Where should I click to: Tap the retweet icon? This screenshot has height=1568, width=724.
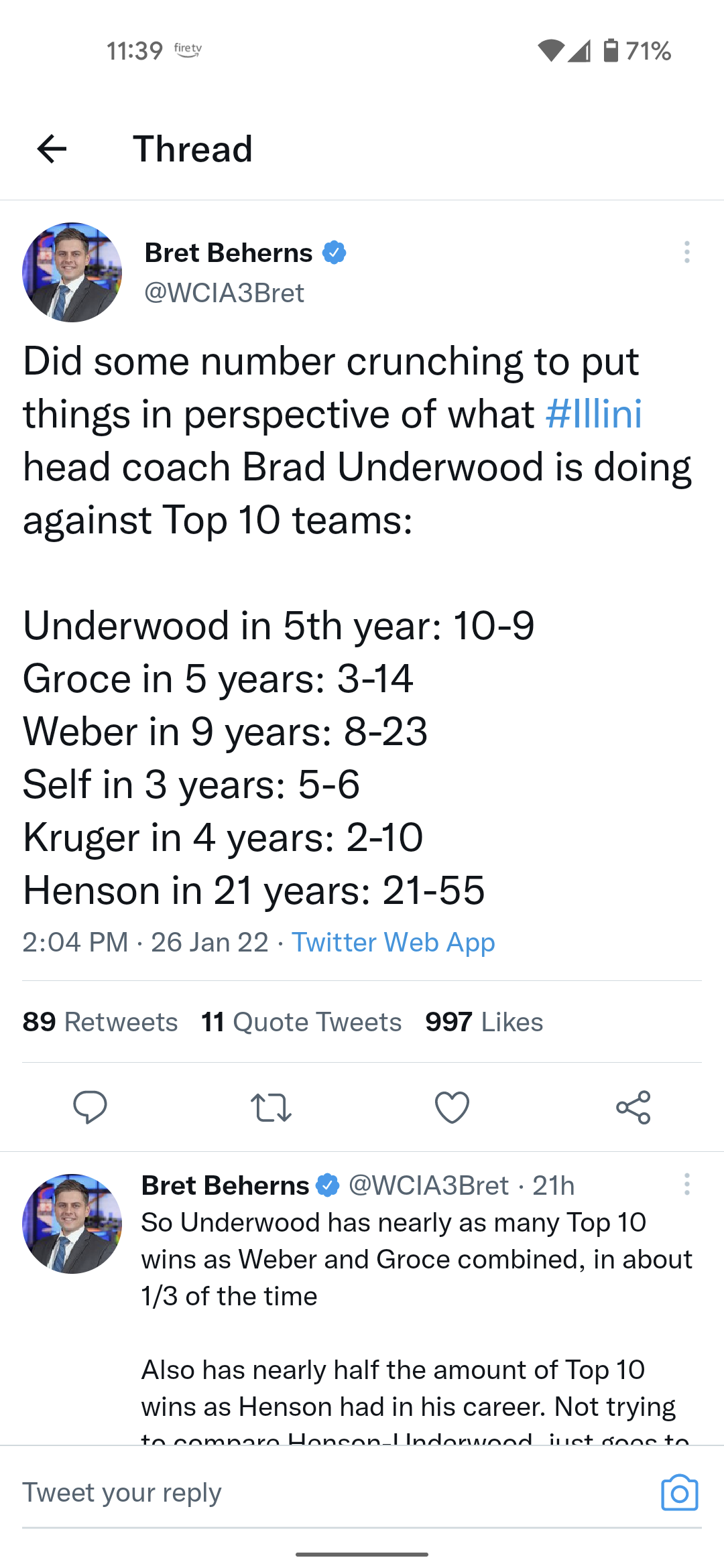coord(271,1107)
